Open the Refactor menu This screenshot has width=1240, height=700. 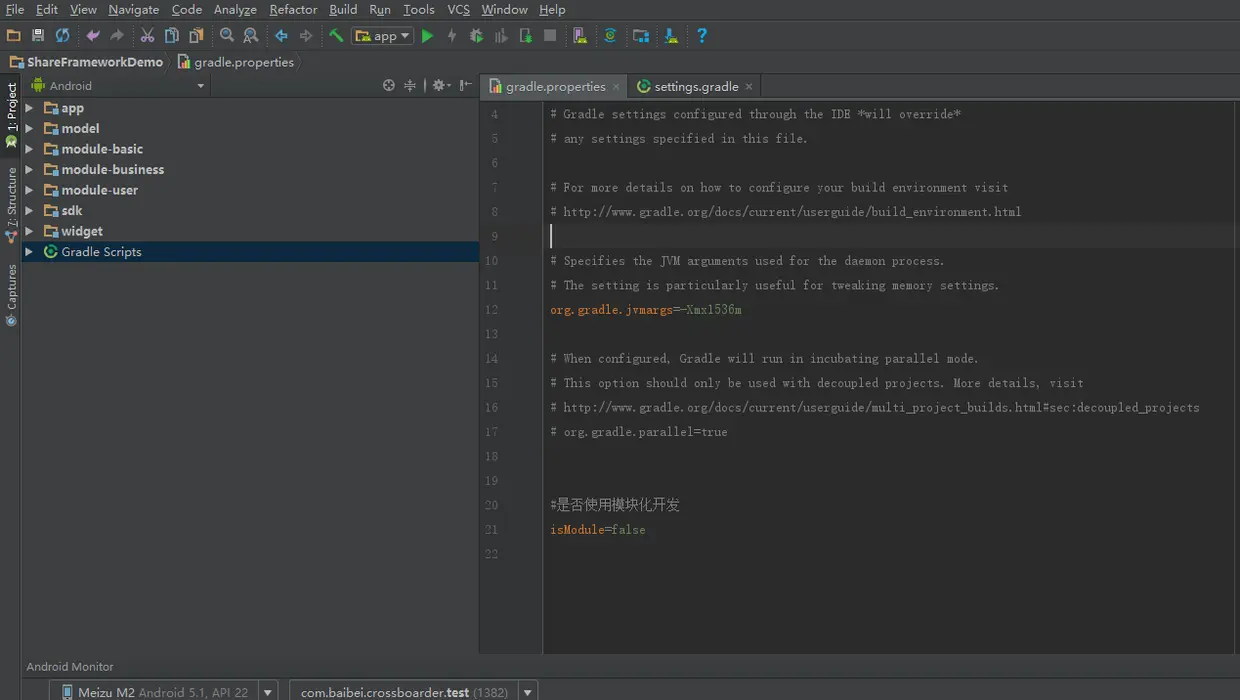[x=293, y=9]
